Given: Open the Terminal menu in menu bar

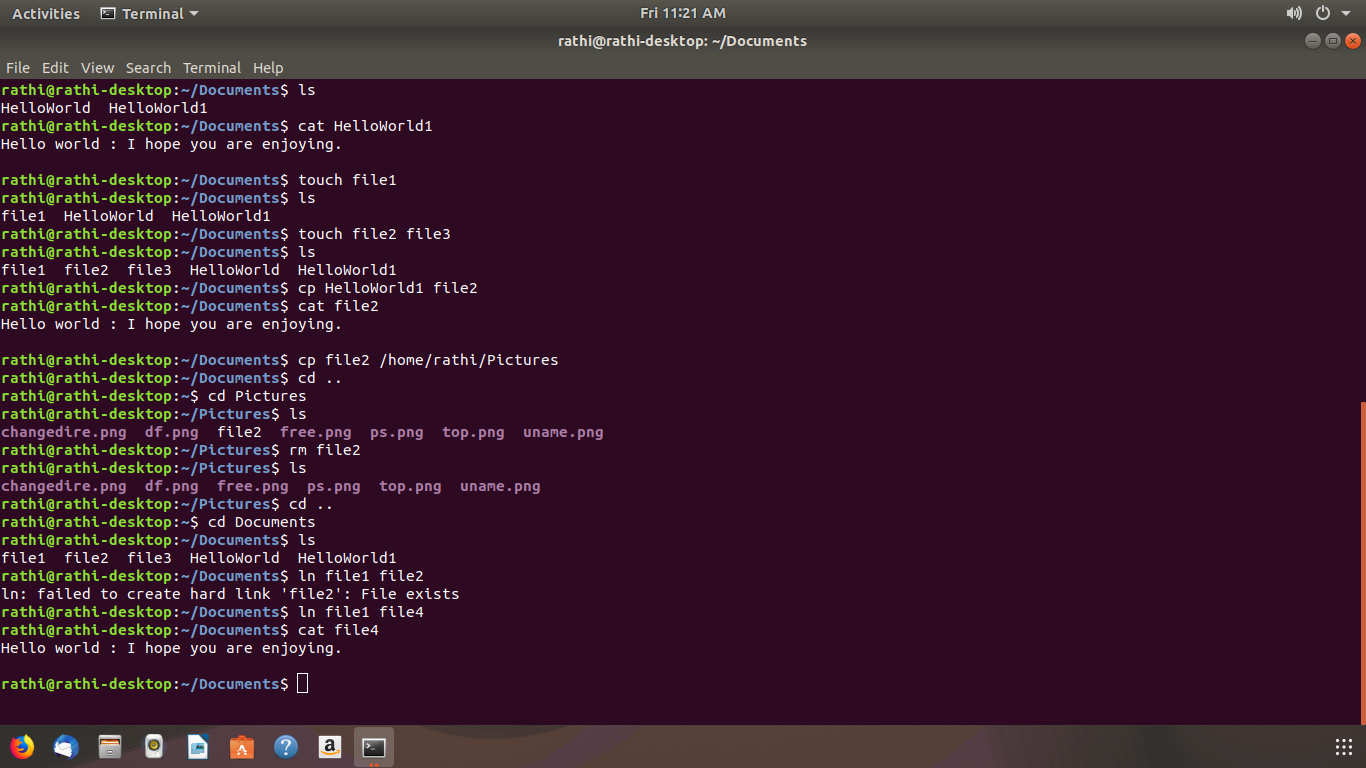Looking at the screenshot, I should point(212,68).
